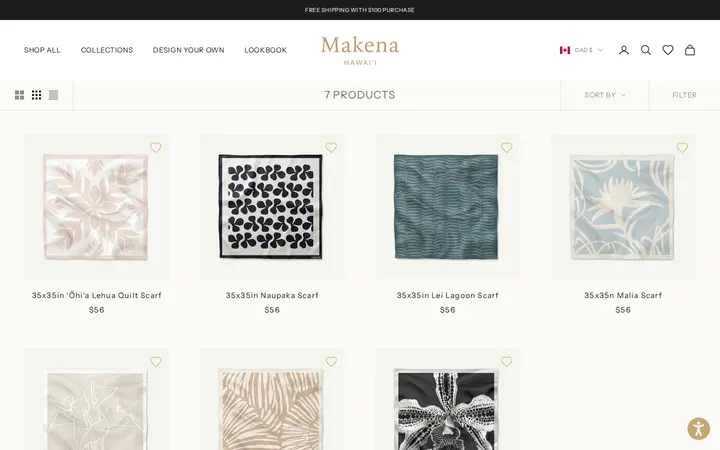The image size is (720, 450).
Task: Go to the Makena Hawai'i home logo
Action: [360, 51]
